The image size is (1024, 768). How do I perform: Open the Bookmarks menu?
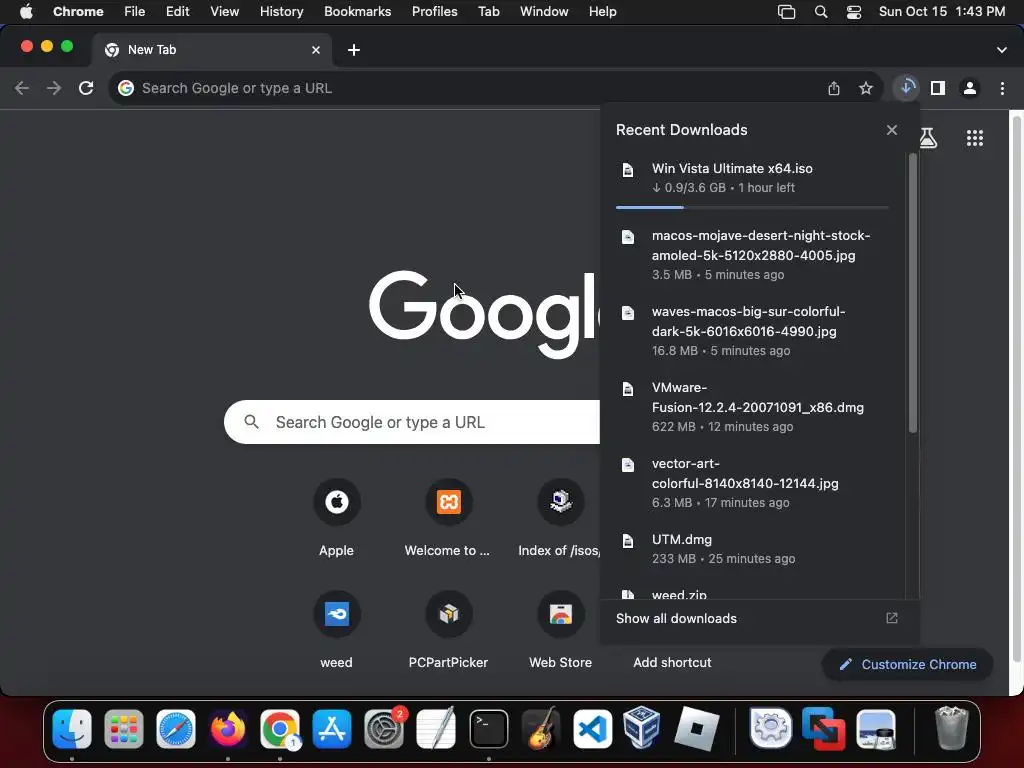click(x=358, y=12)
